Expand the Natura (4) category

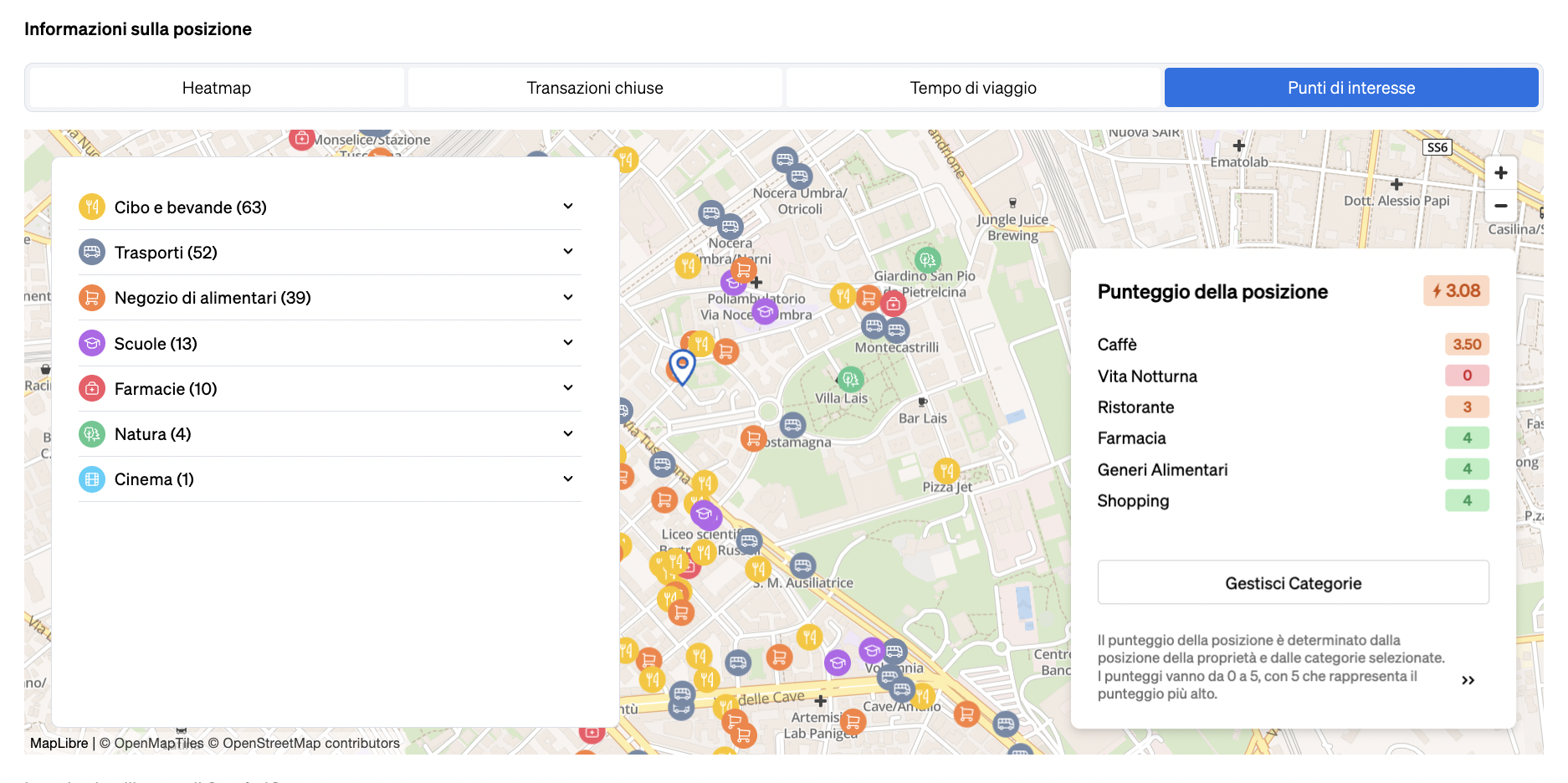pos(568,433)
